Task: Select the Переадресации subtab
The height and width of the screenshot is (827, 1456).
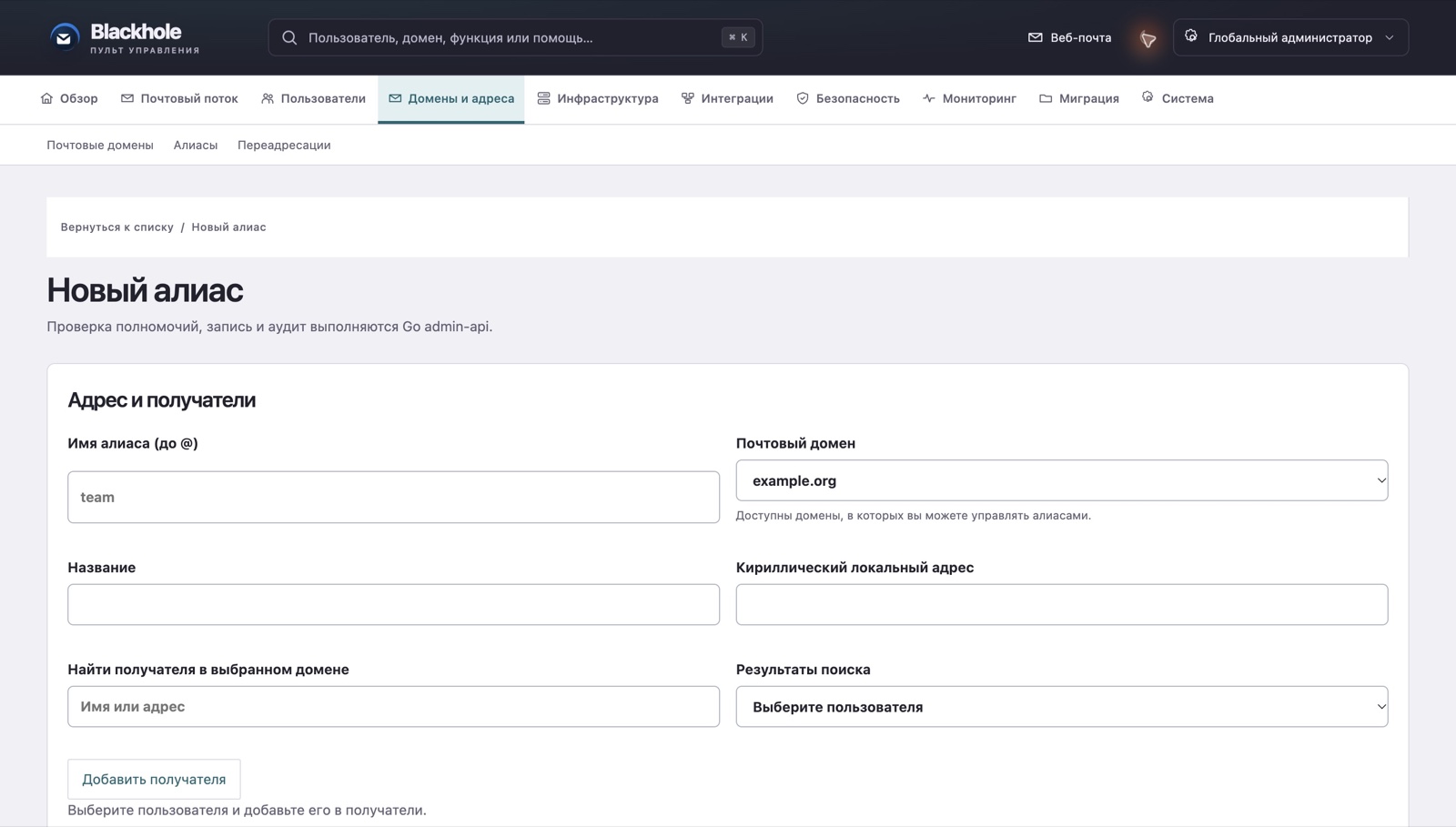Action: [x=284, y=145]
